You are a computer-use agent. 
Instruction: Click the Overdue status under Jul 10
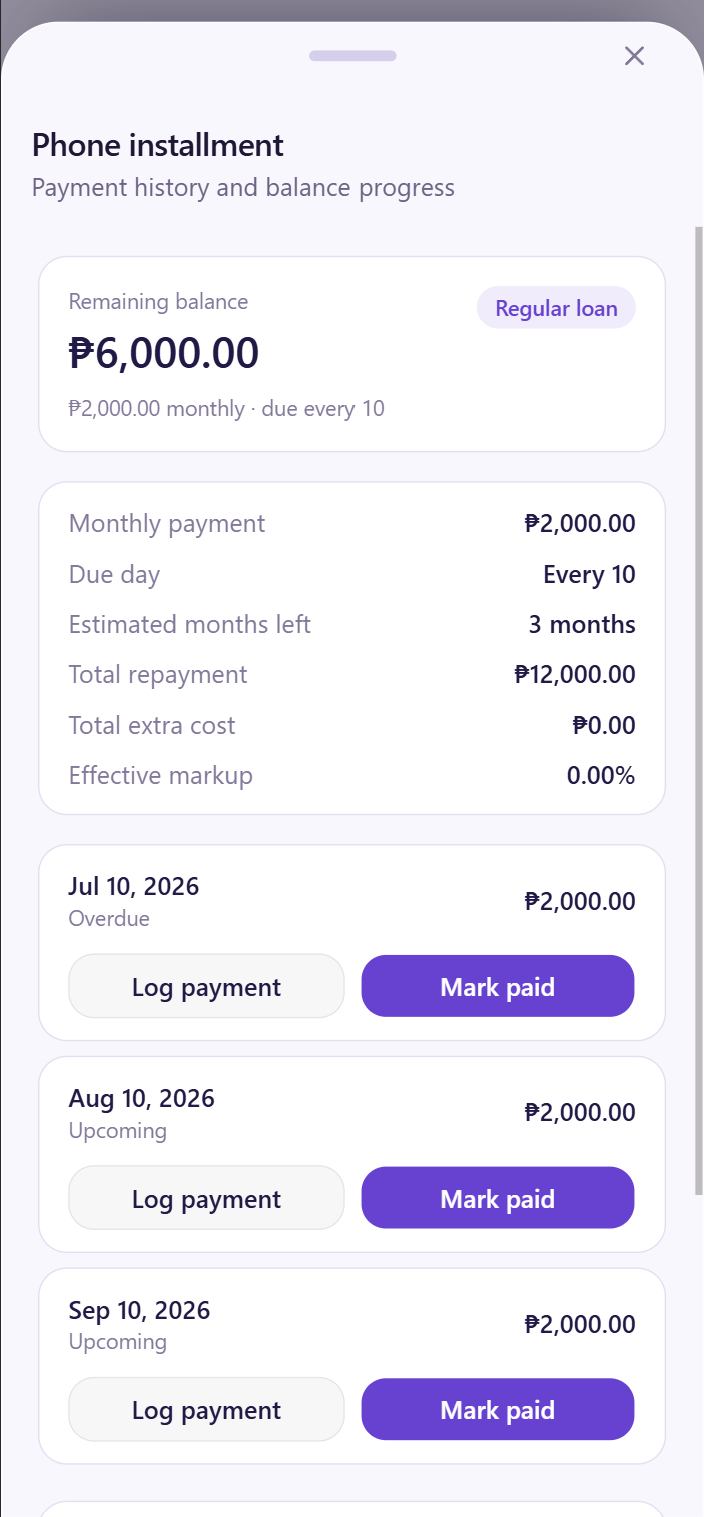point(109,918)
